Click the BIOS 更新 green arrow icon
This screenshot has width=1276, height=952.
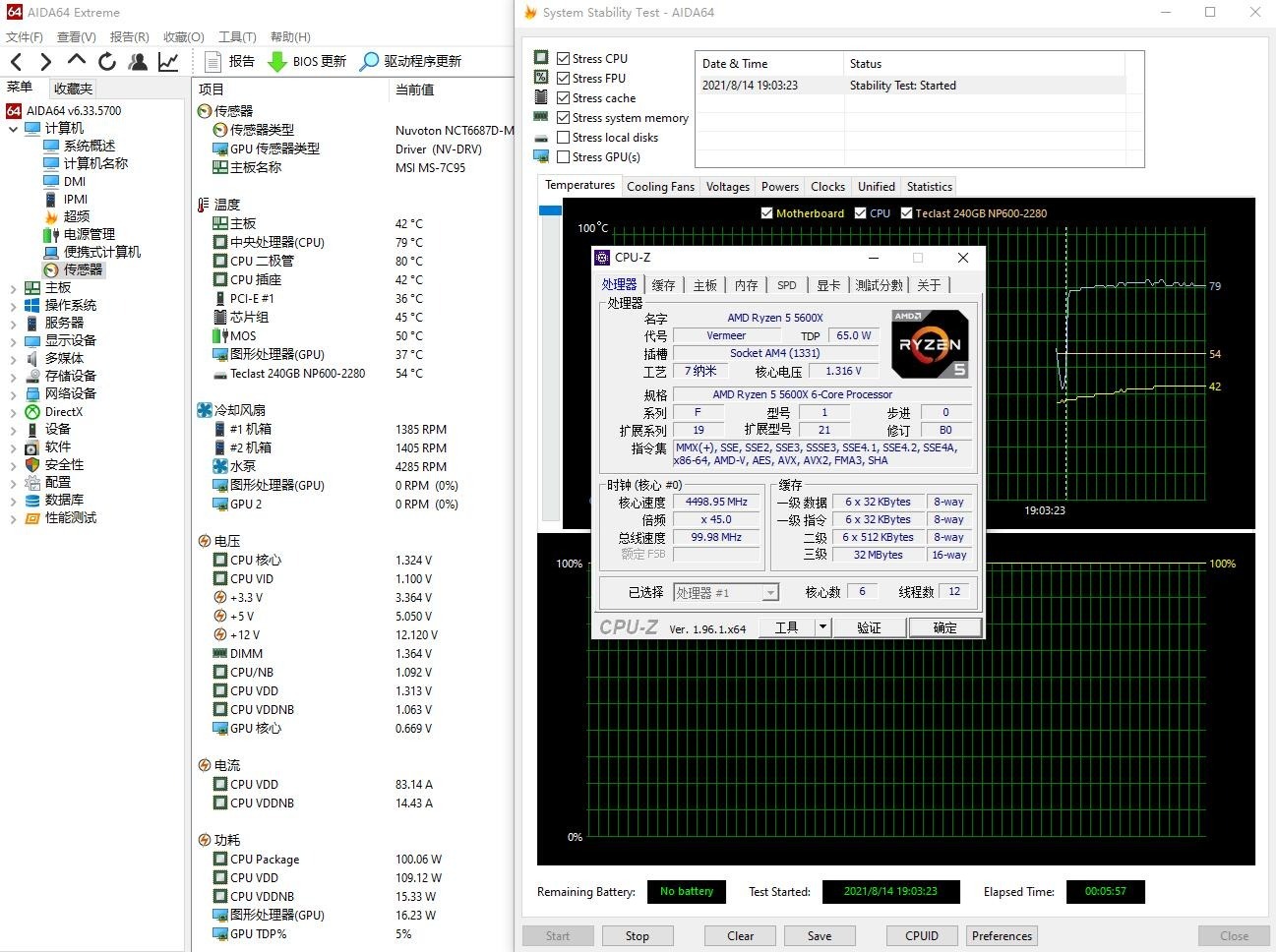[x=277, y=61]
